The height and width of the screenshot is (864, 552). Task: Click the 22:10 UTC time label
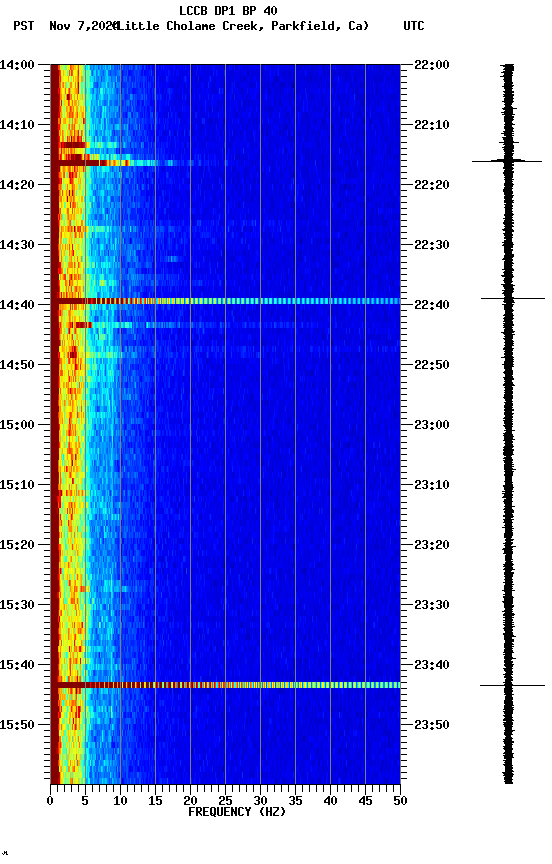(432, 125)
